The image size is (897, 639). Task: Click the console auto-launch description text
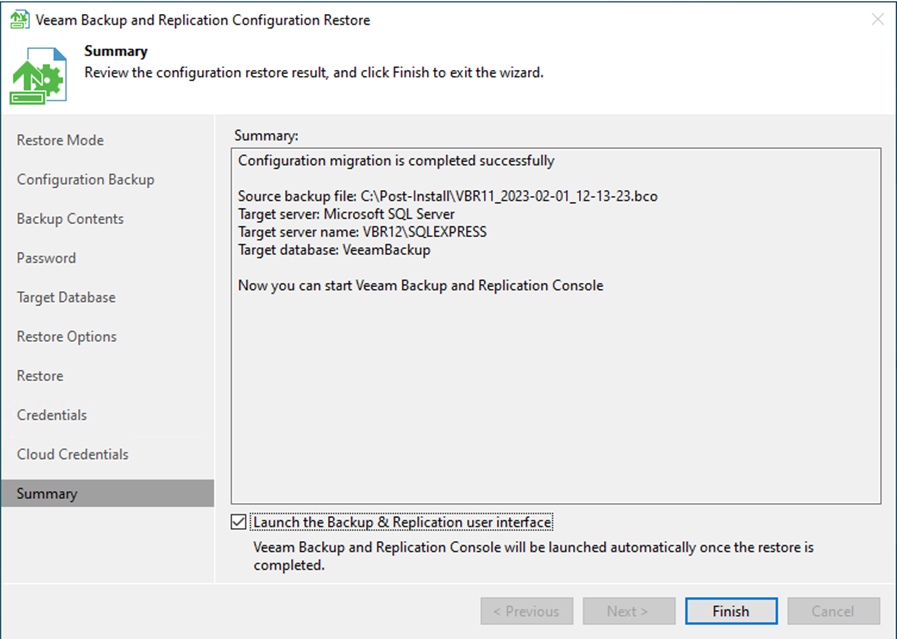tap(533, 556)
